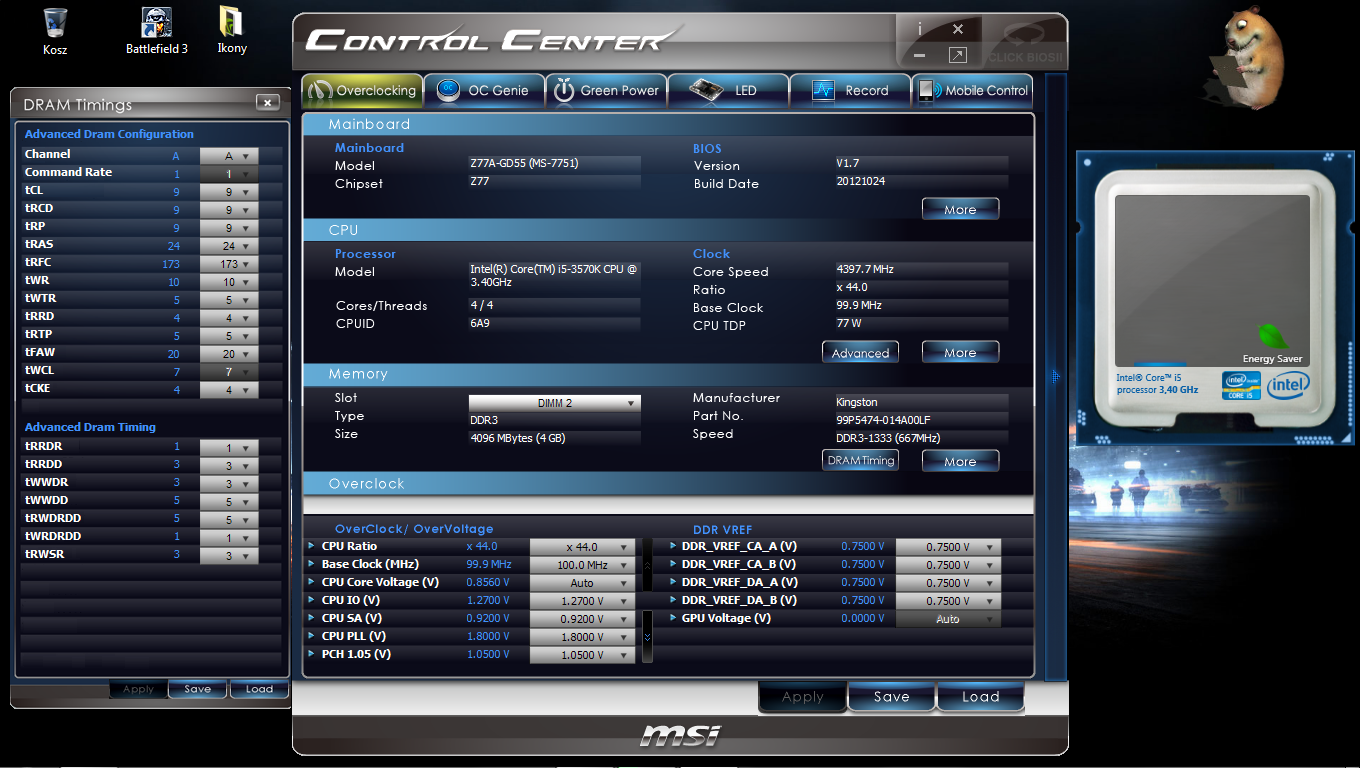Go to the Green Power tab
This screenshot has width=1360, height=768.
pyautogui.click(x=606, y=90)
